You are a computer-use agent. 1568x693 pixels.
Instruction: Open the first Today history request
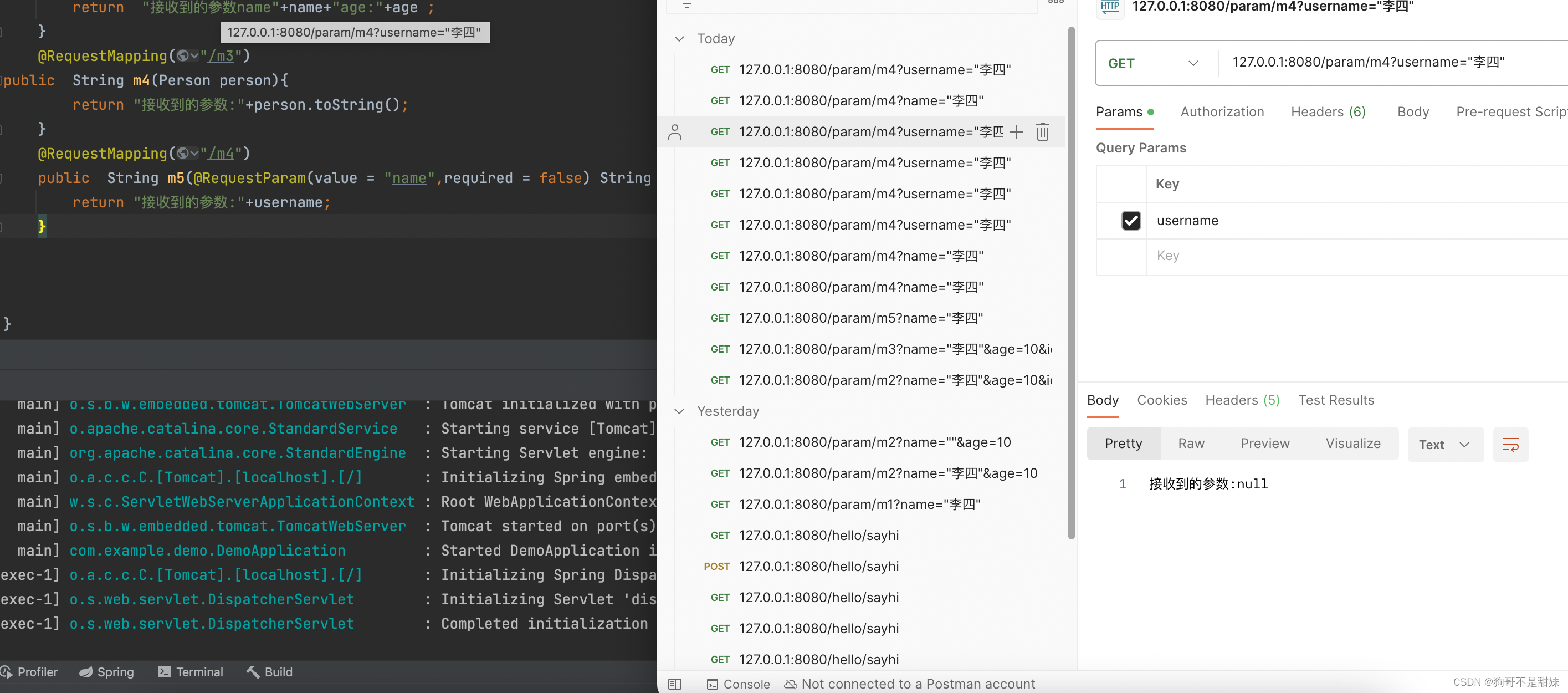[874, 70]
